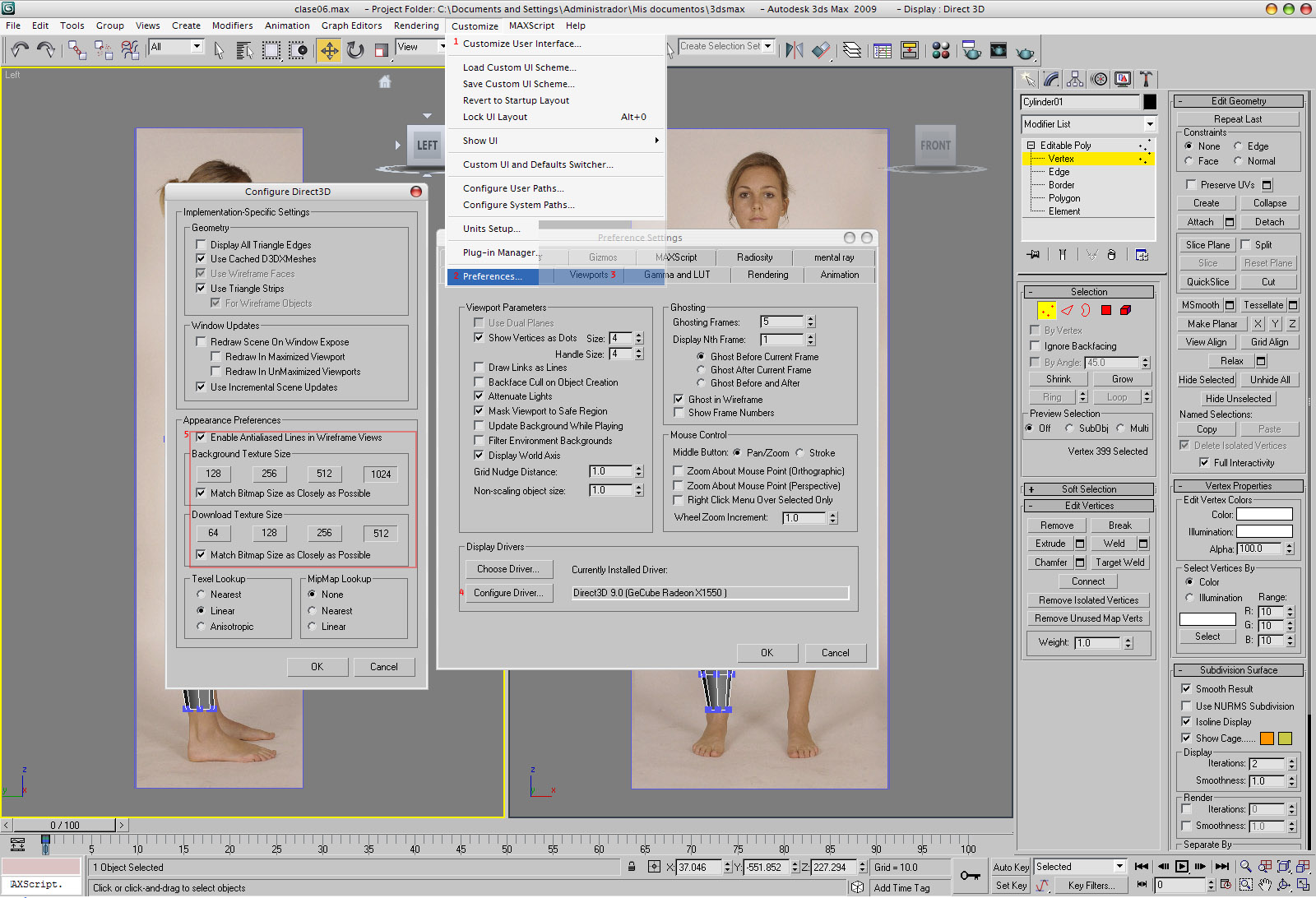This screenshot has width=1316, height=898.
Task: Open the Utilities command panel
Action: coord(1146,79)
